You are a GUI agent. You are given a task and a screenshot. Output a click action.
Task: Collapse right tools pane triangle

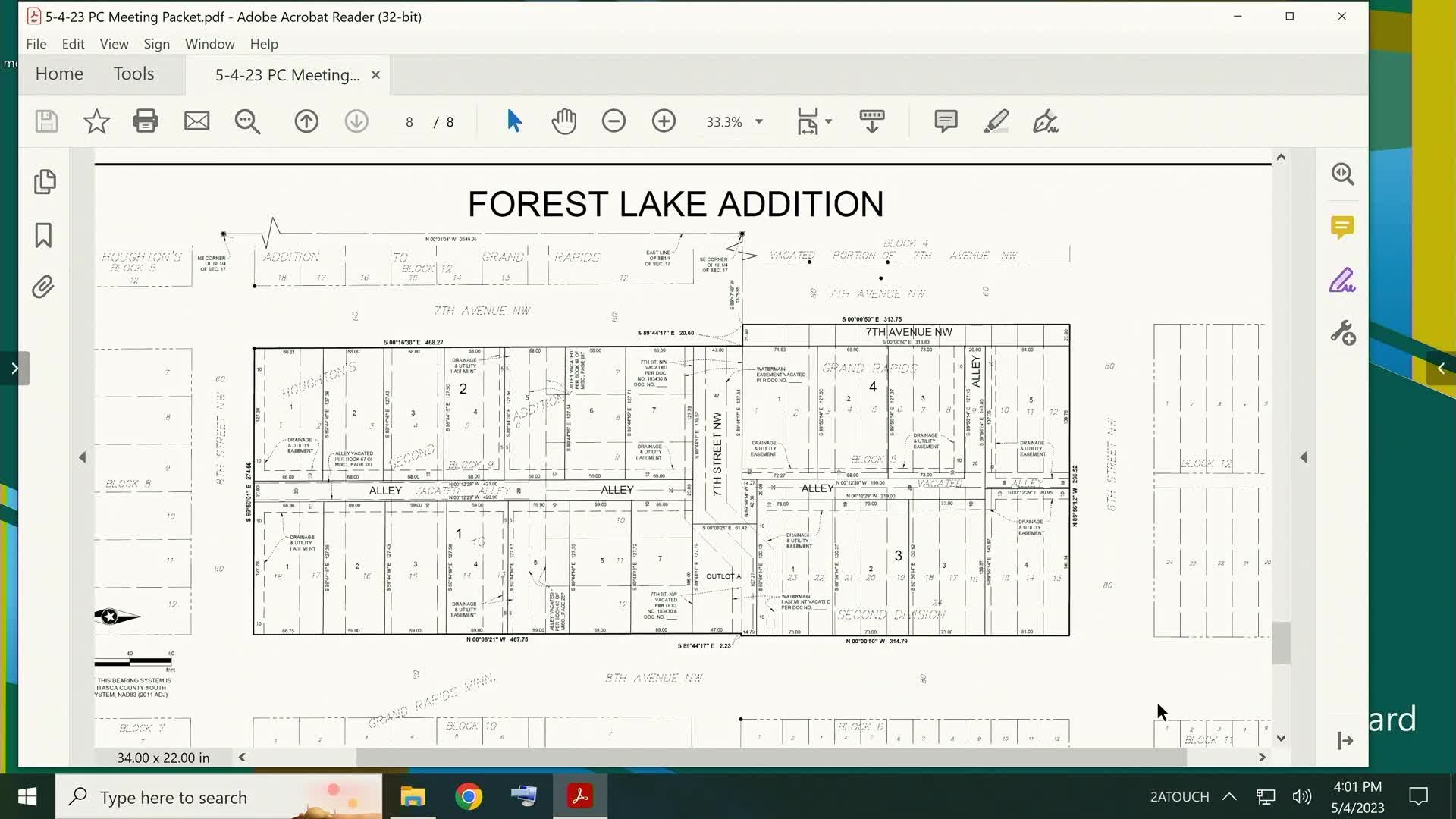tap(1304, 457)
